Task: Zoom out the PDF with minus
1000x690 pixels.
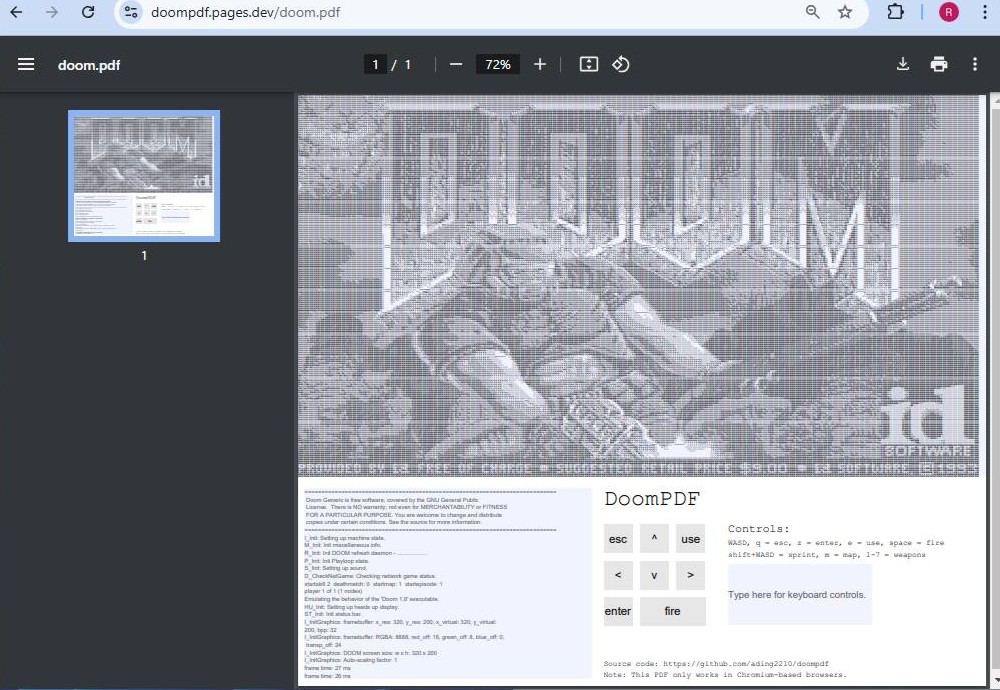Action: pos(455,64)
